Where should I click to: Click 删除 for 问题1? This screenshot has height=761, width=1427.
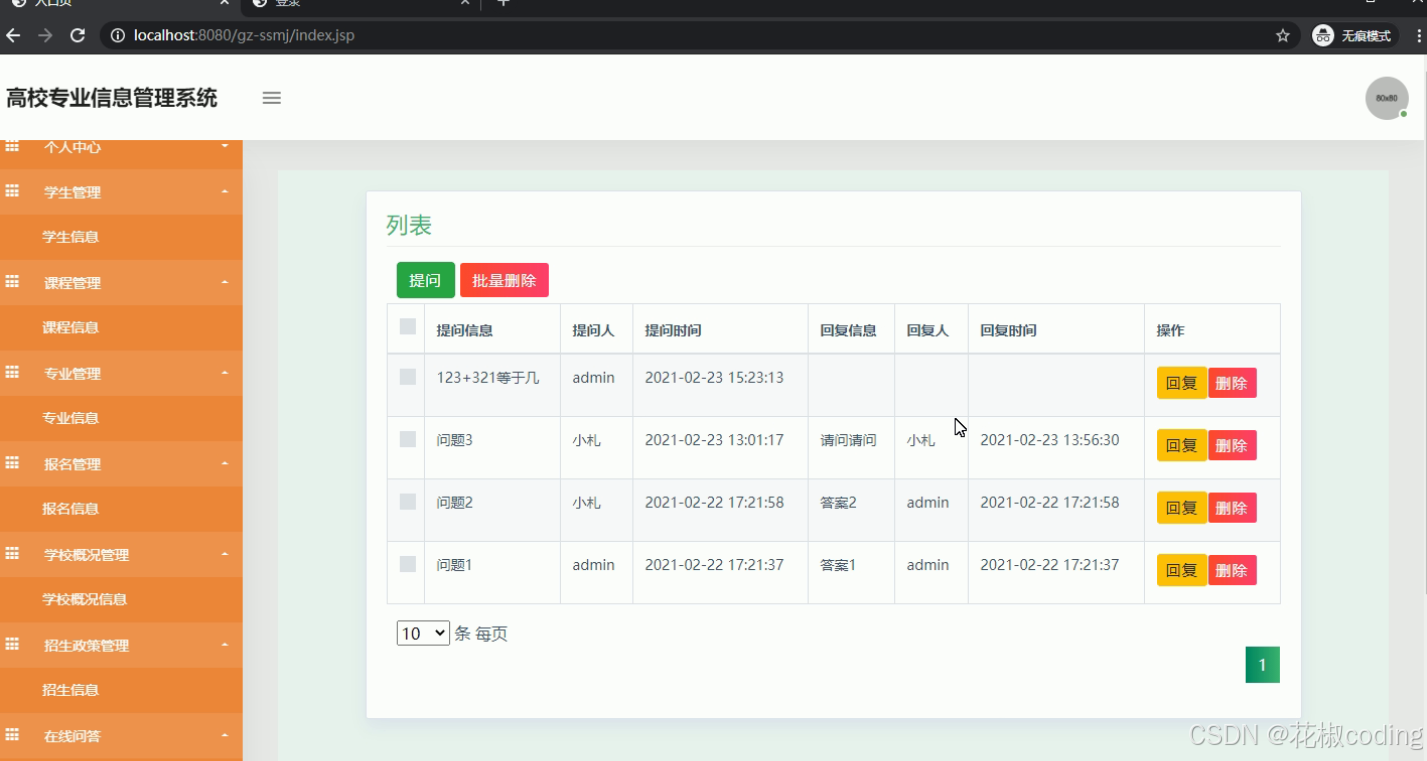1232,570
